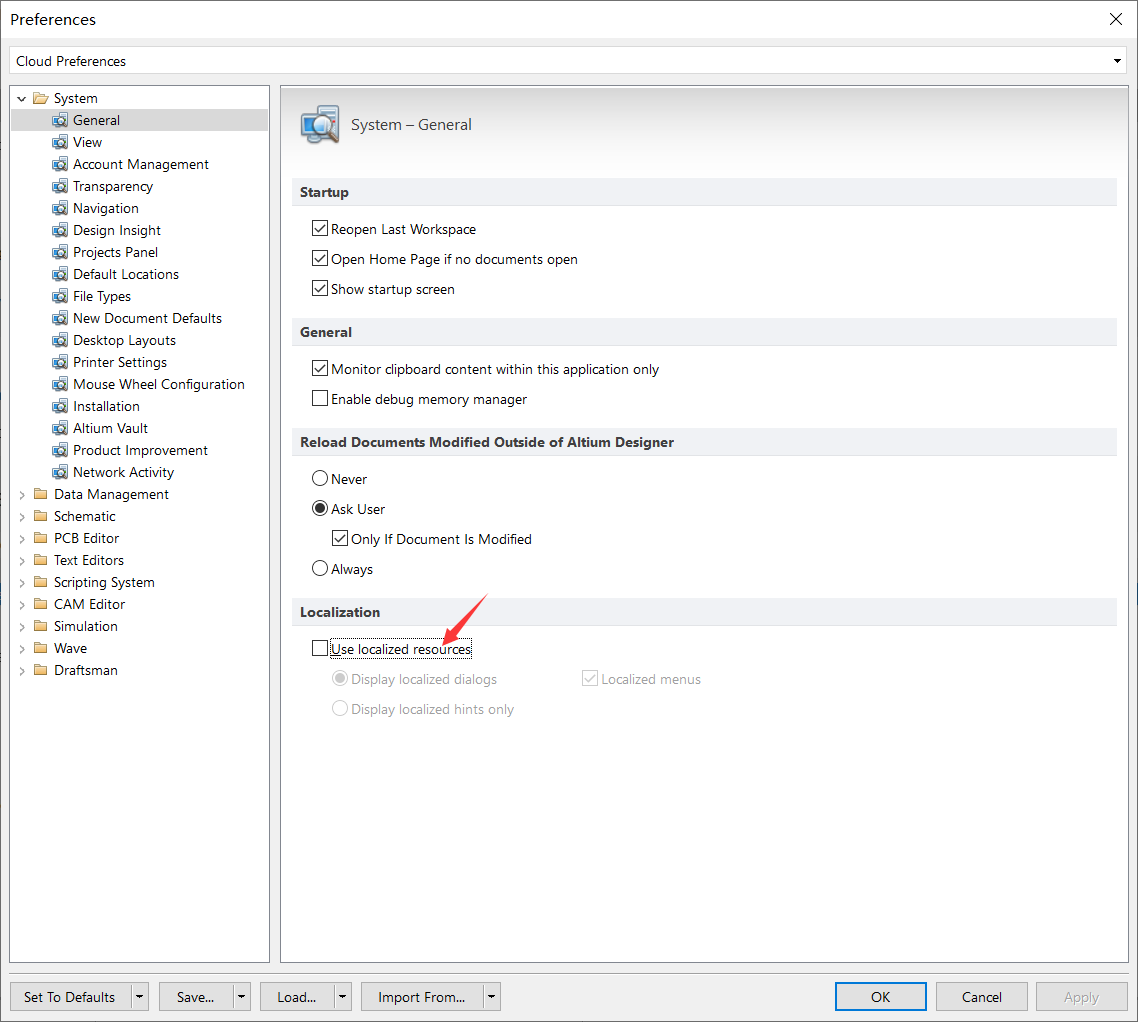1138x1022 pixels.
Task: Toggle Open Home Page if no documents open
Action: (319, 258)
